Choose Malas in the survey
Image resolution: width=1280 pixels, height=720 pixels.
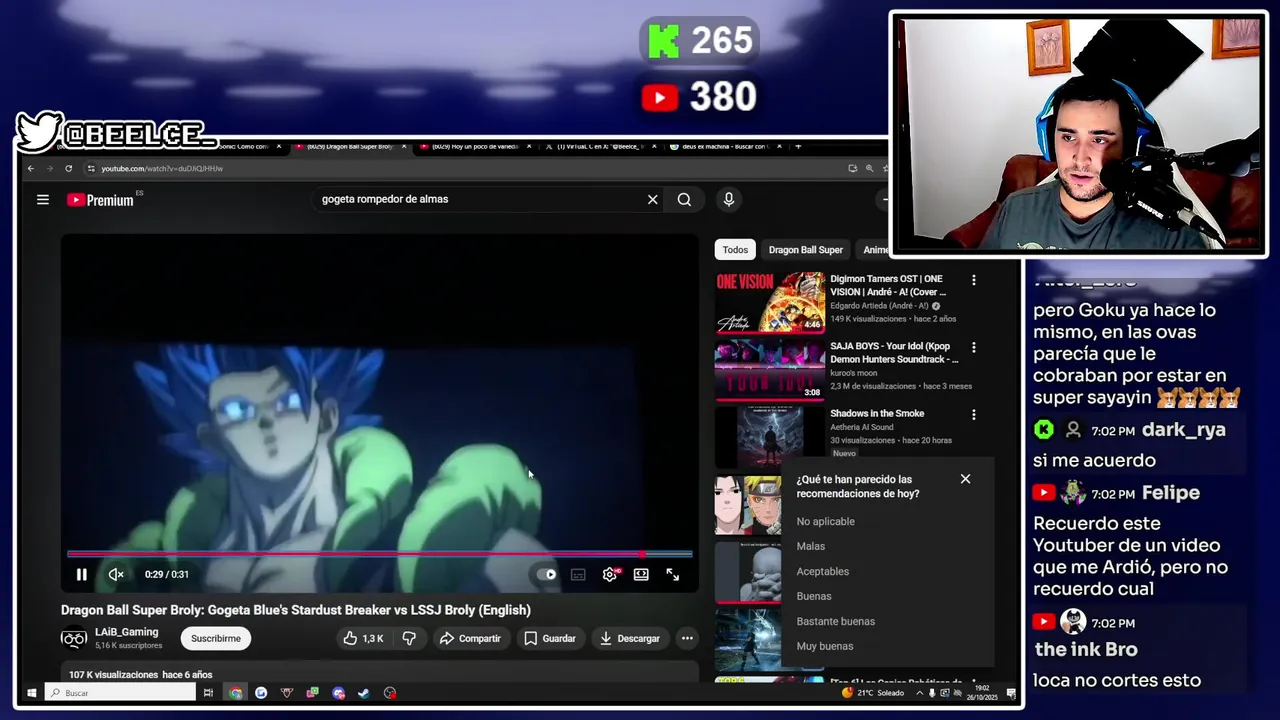(x=811, y=547)
